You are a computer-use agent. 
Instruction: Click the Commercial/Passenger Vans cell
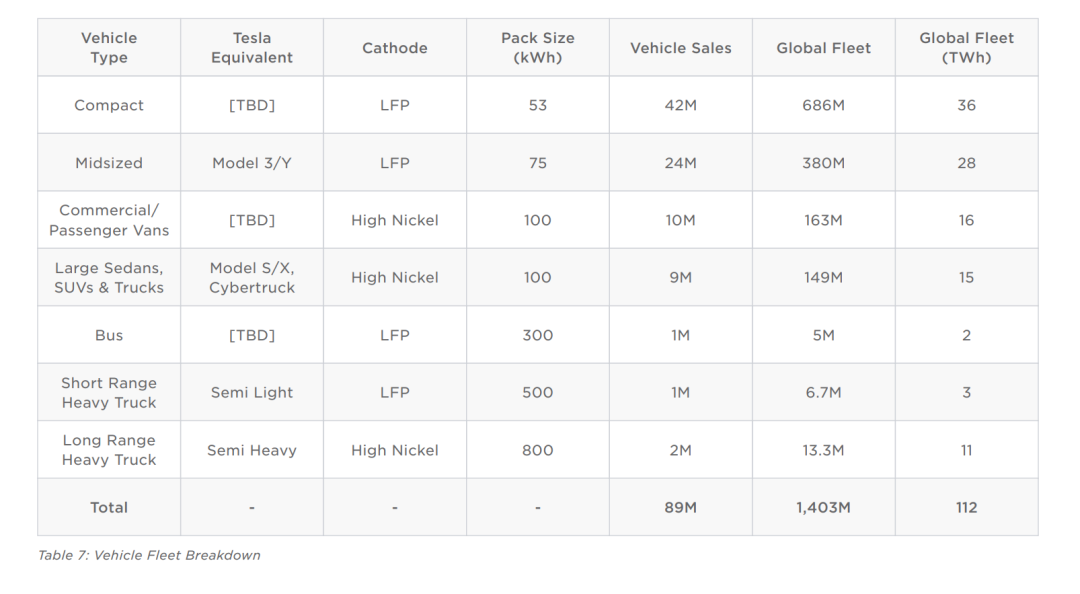pos(109,220)
